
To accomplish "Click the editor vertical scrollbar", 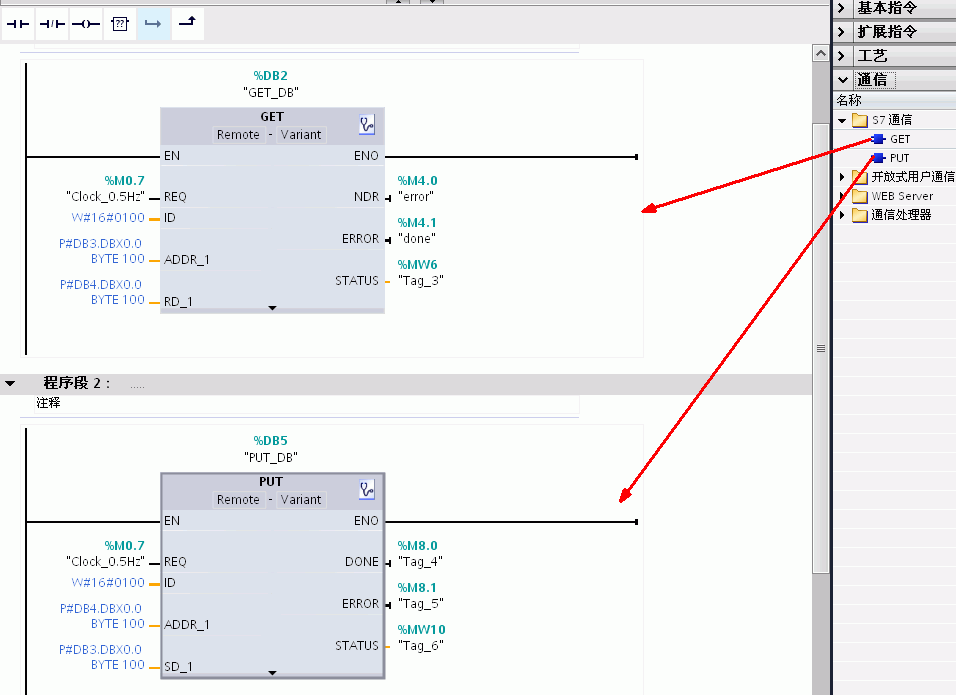I will 820,348.
